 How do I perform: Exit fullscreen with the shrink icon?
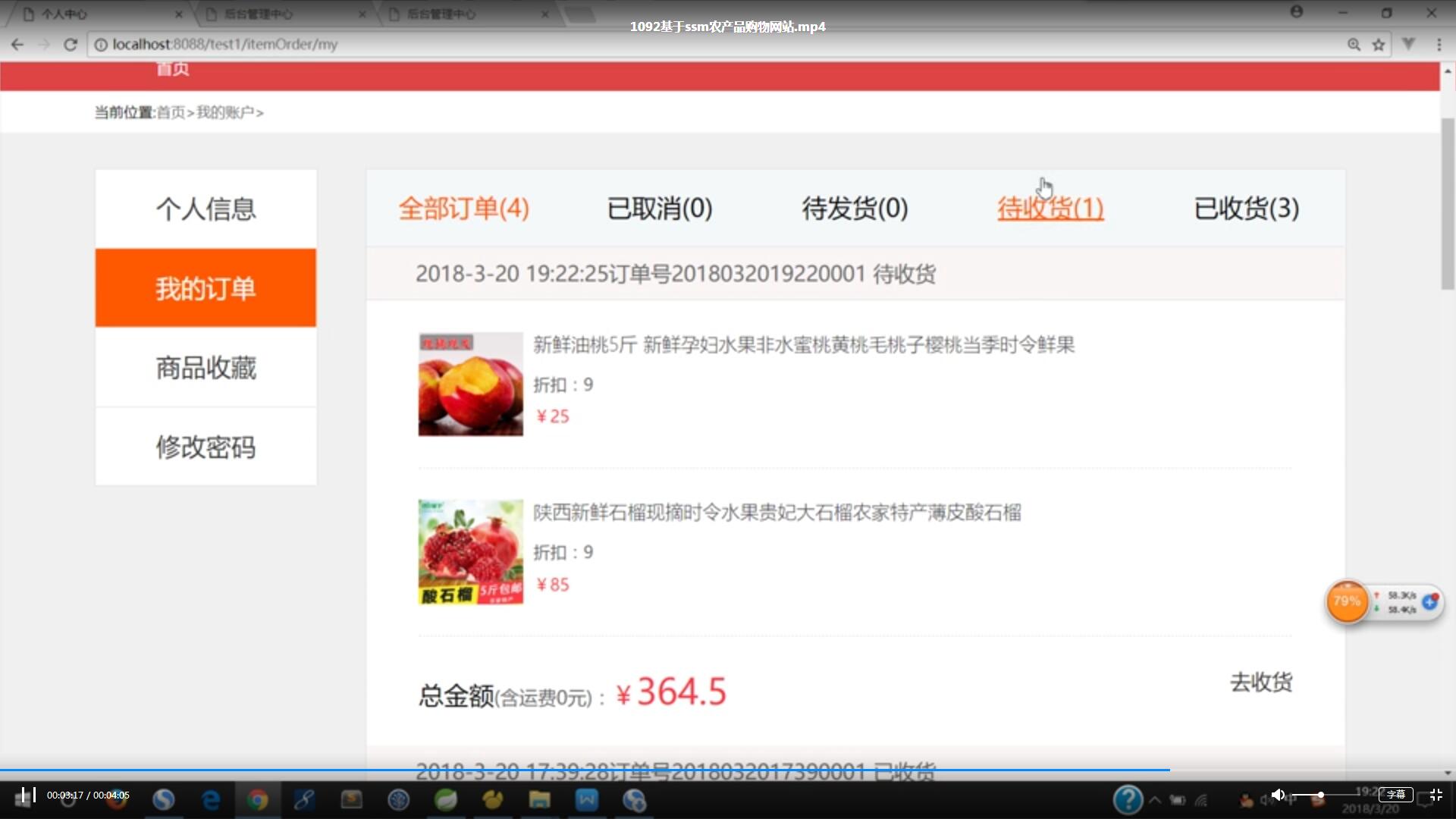[1436, 795]
